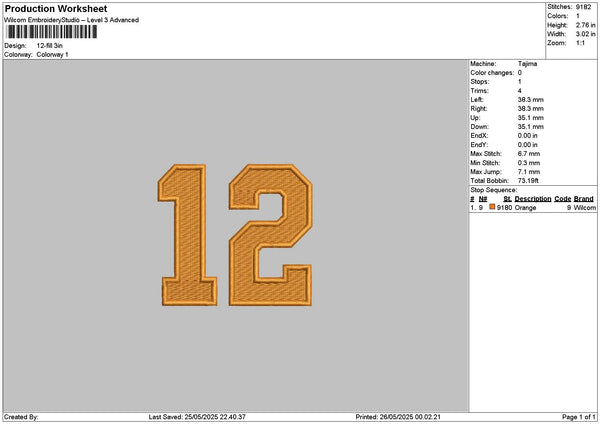The width and height of the screenshot is (600, 424).
Task: Click the Printed timestamp in footer
Action: coord(398,417)
